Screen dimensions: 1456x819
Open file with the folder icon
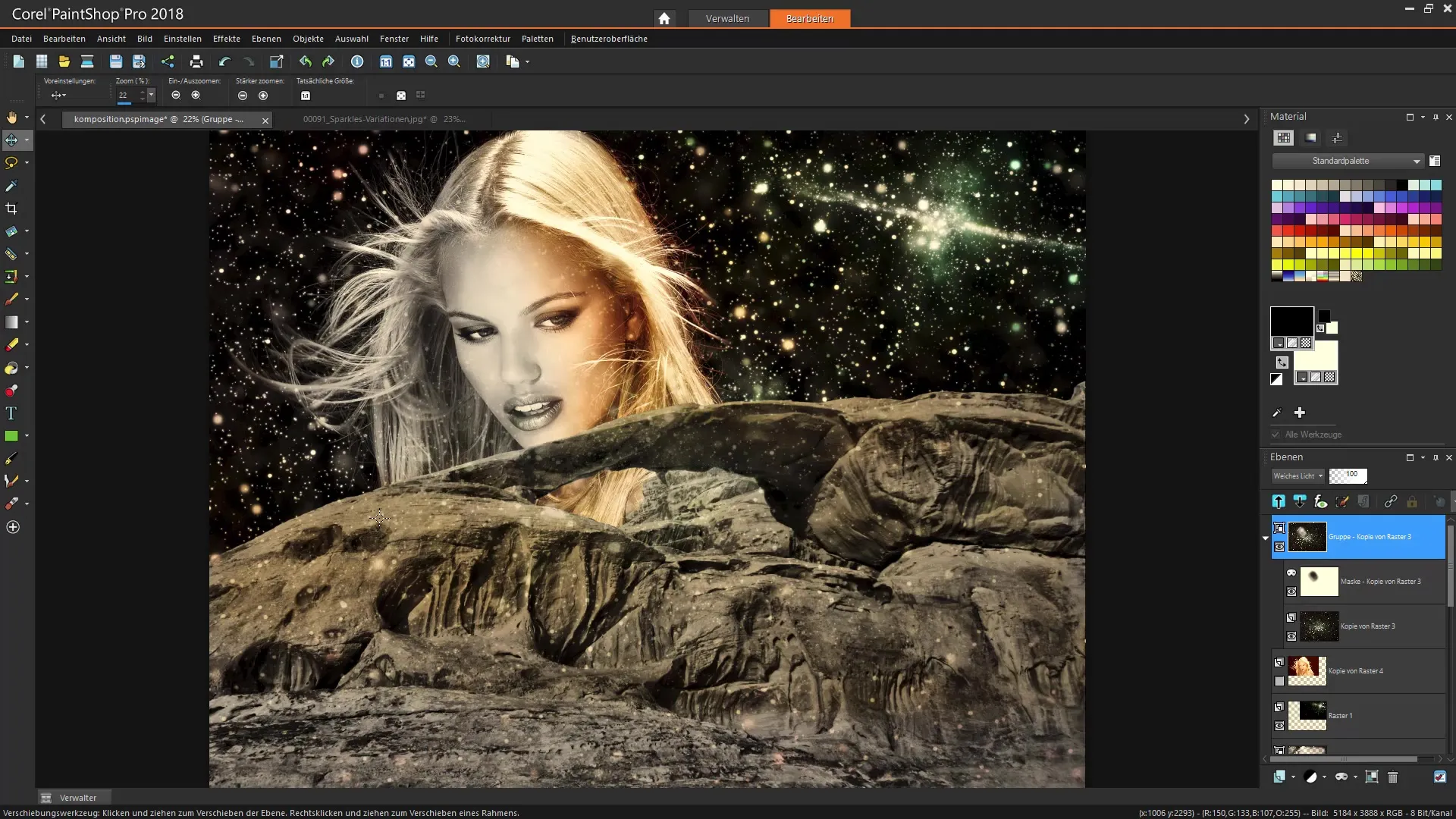click(x=64, y=61)
